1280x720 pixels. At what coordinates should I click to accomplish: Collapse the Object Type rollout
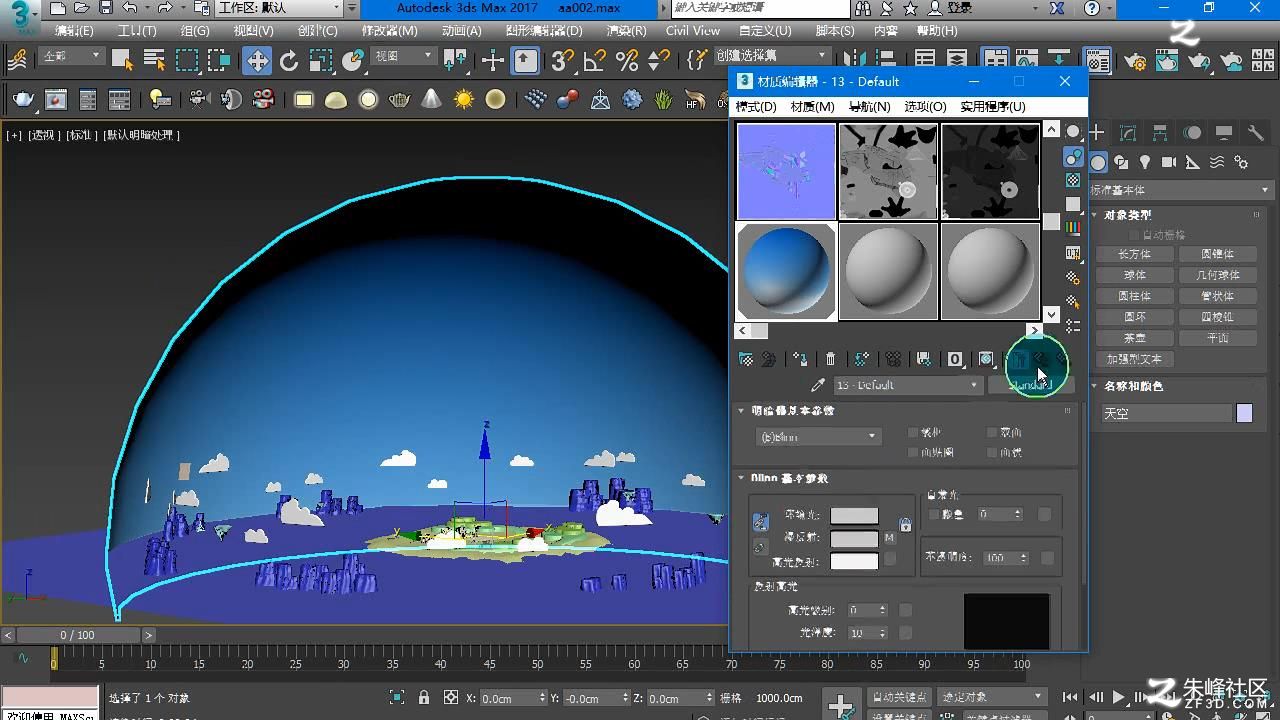(1096, 215)
